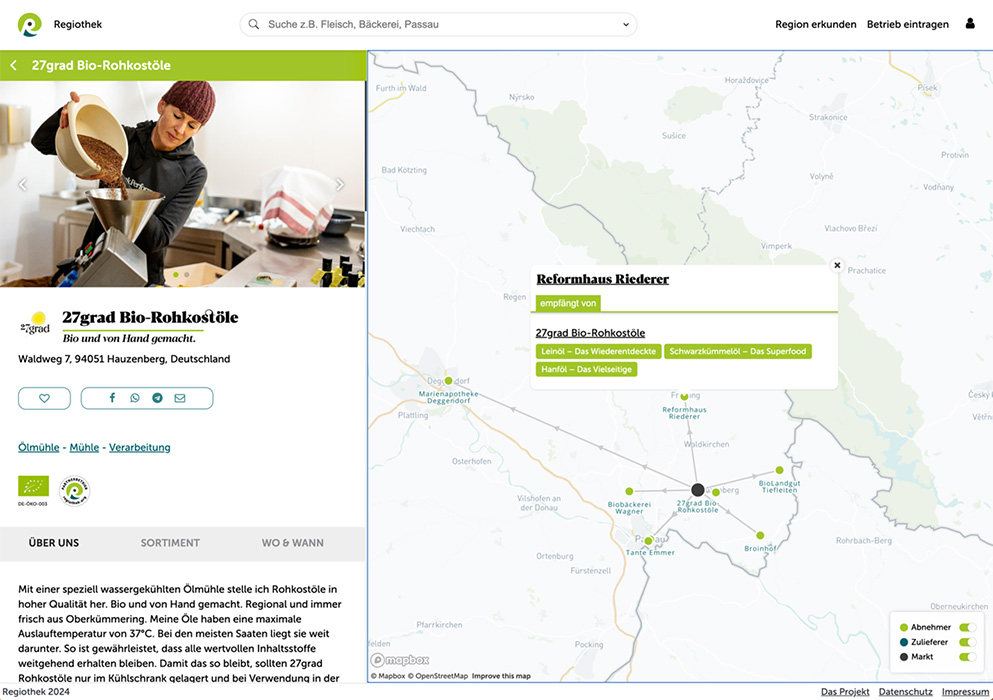Open the SORTIMENT tab
The image size is (993, 700).
[x=170, y=543]
